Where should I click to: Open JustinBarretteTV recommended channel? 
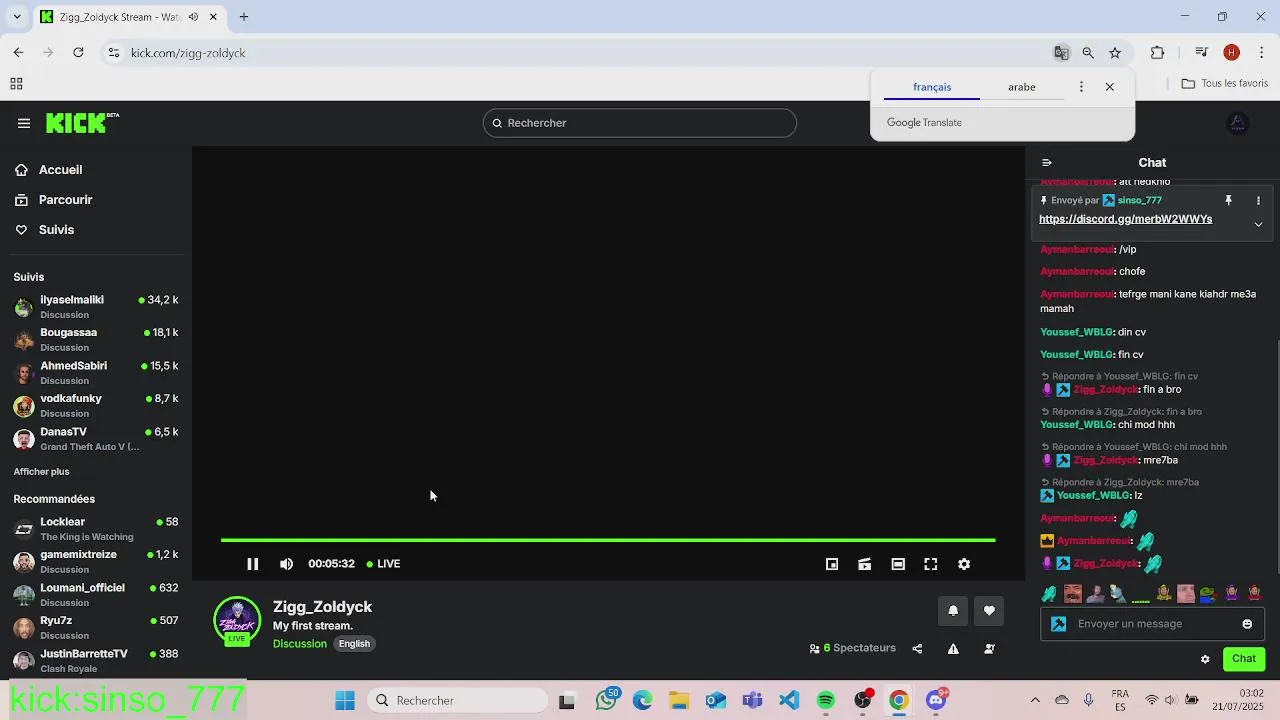pyautogui.click(x=96, y=661)
